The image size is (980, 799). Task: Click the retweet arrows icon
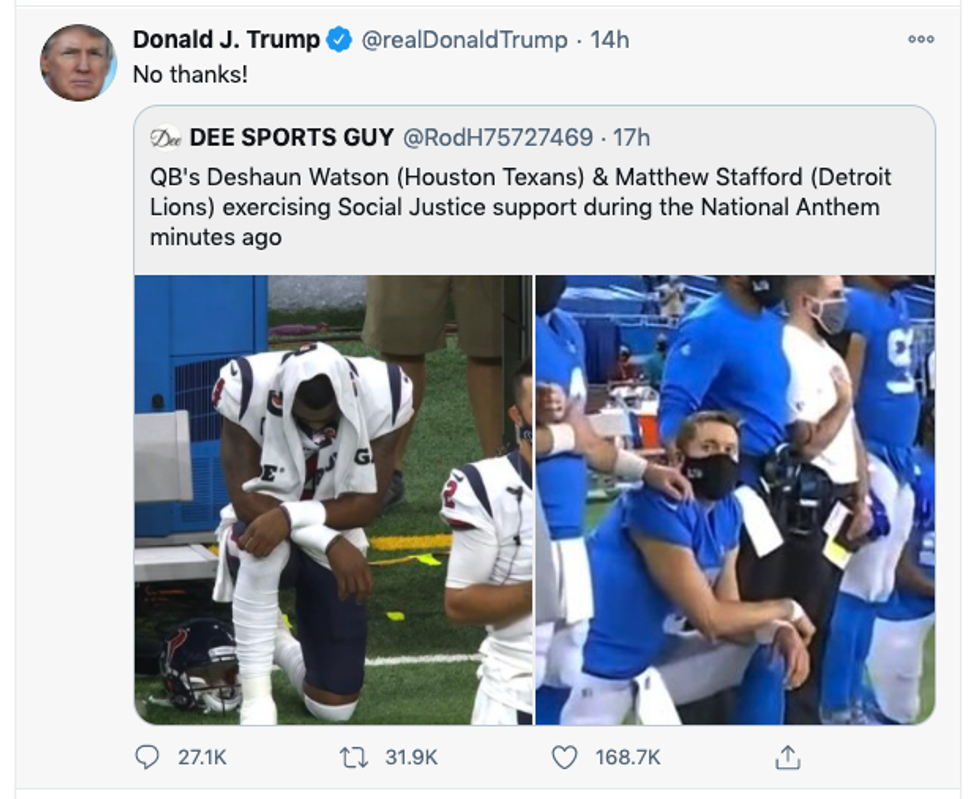coord(353,757)
